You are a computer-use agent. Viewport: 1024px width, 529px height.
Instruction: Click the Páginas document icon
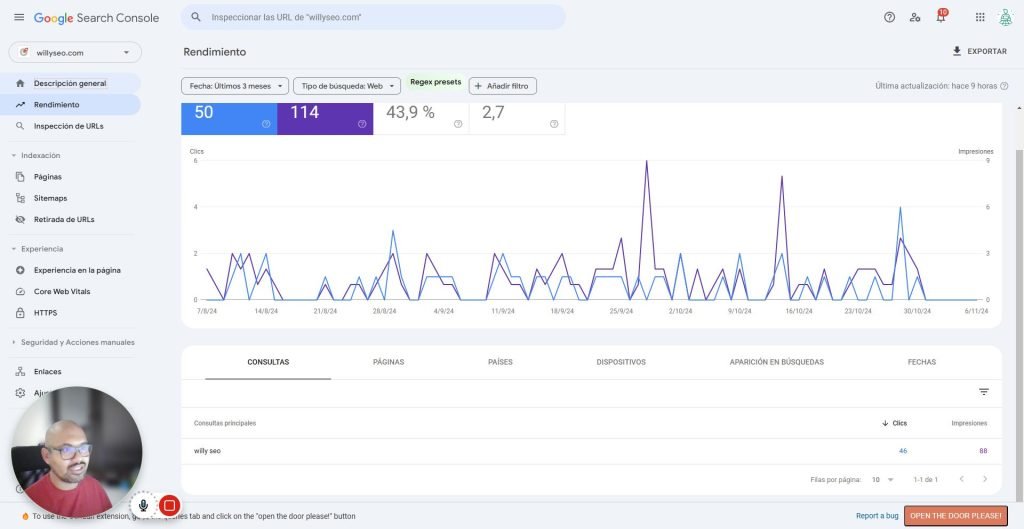pyautogui.click(x=20, y=176)
